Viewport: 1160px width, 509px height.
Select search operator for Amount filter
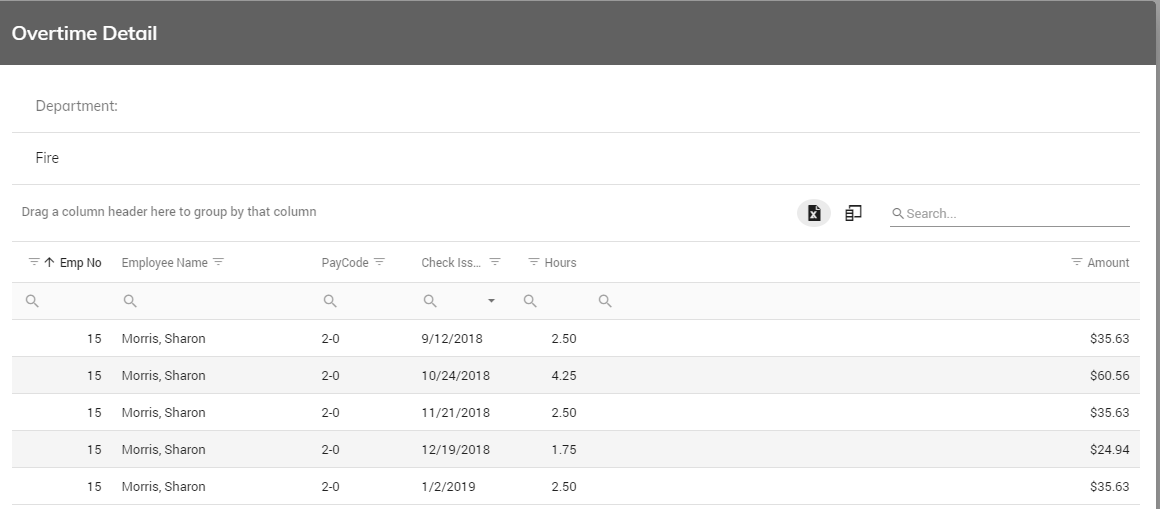[605, 301]
